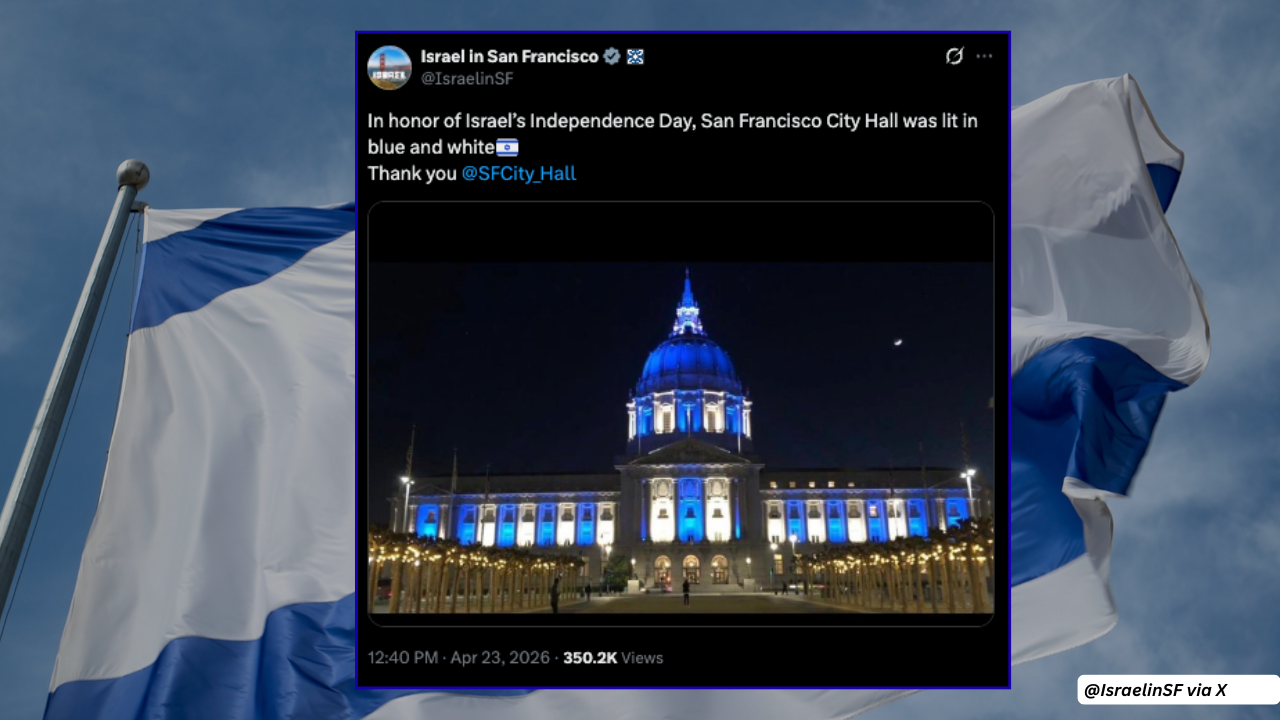Viewport: 1280px width, 720px height.
Task: Open the @SFCity_Hall mention link
Action: coord(518,173)
